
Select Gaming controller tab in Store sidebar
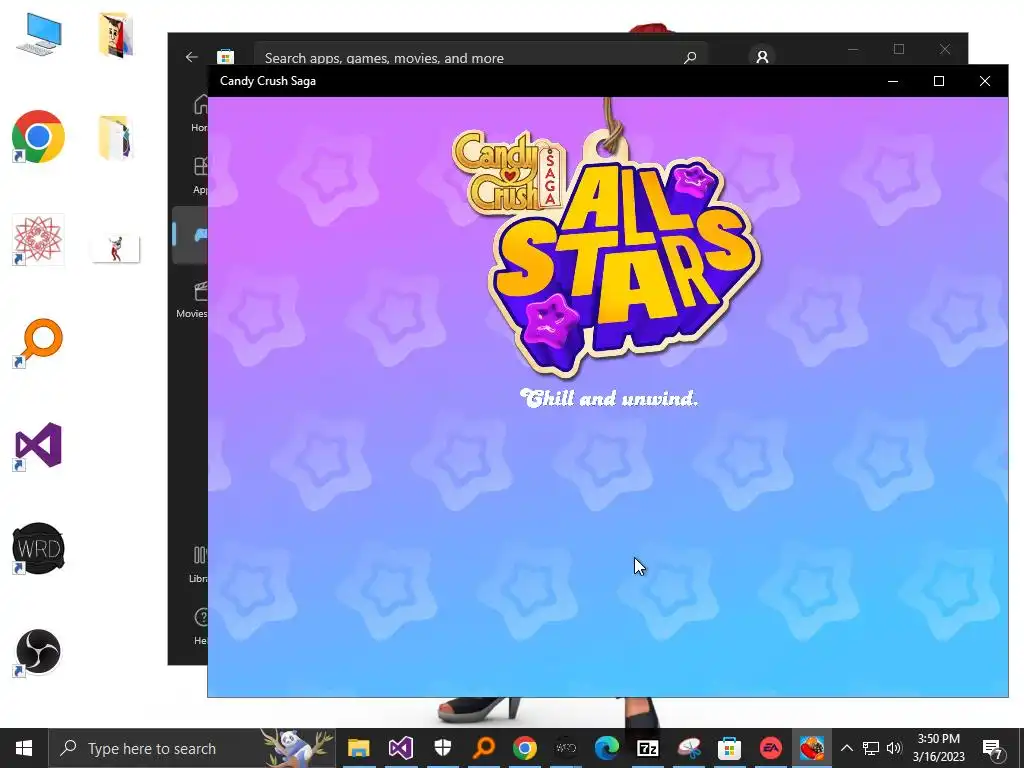click(x=191, y=235)
